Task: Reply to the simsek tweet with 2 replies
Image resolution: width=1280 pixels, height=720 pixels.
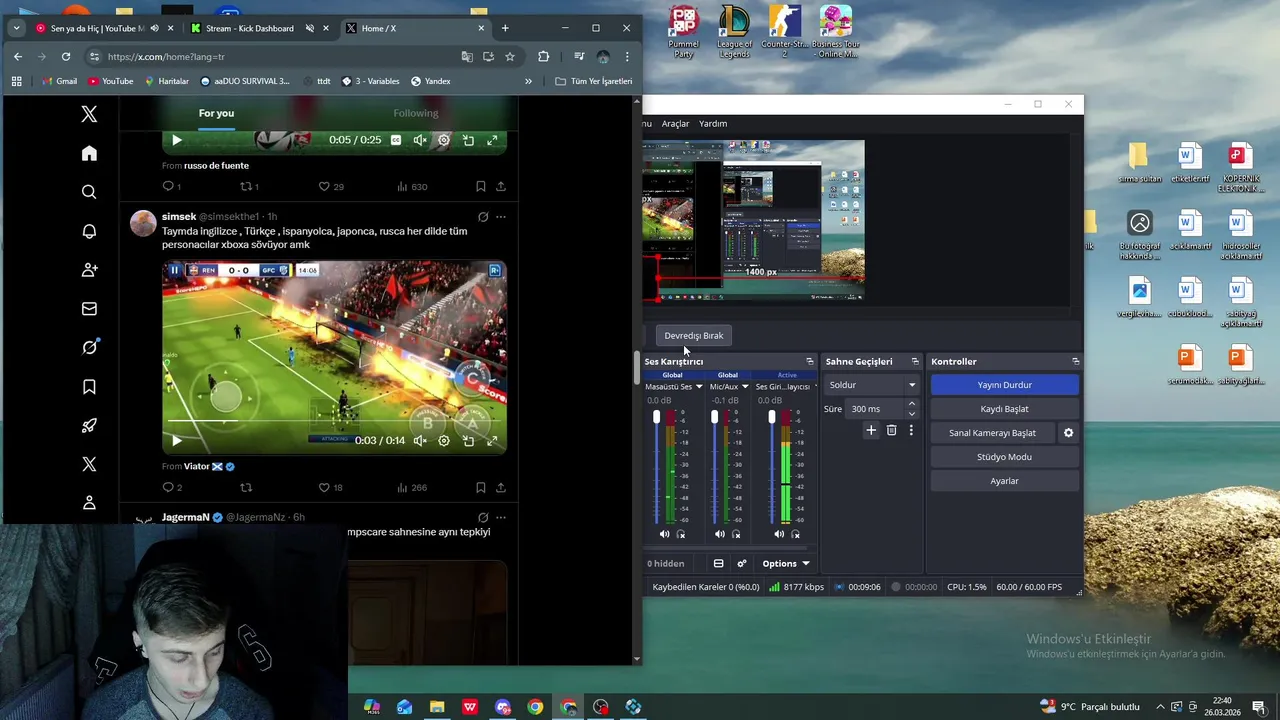Action: coord(168,488)
